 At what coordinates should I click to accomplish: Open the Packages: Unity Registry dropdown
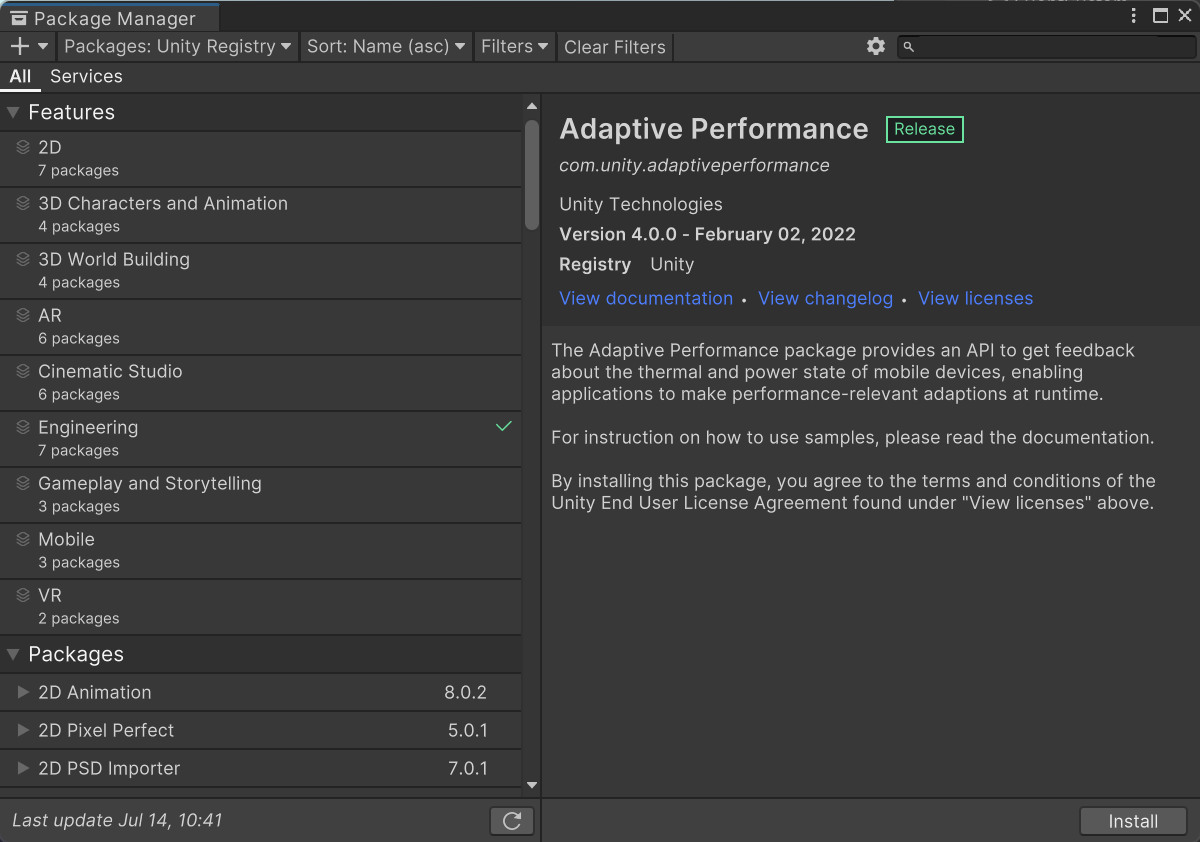[178, 46]
